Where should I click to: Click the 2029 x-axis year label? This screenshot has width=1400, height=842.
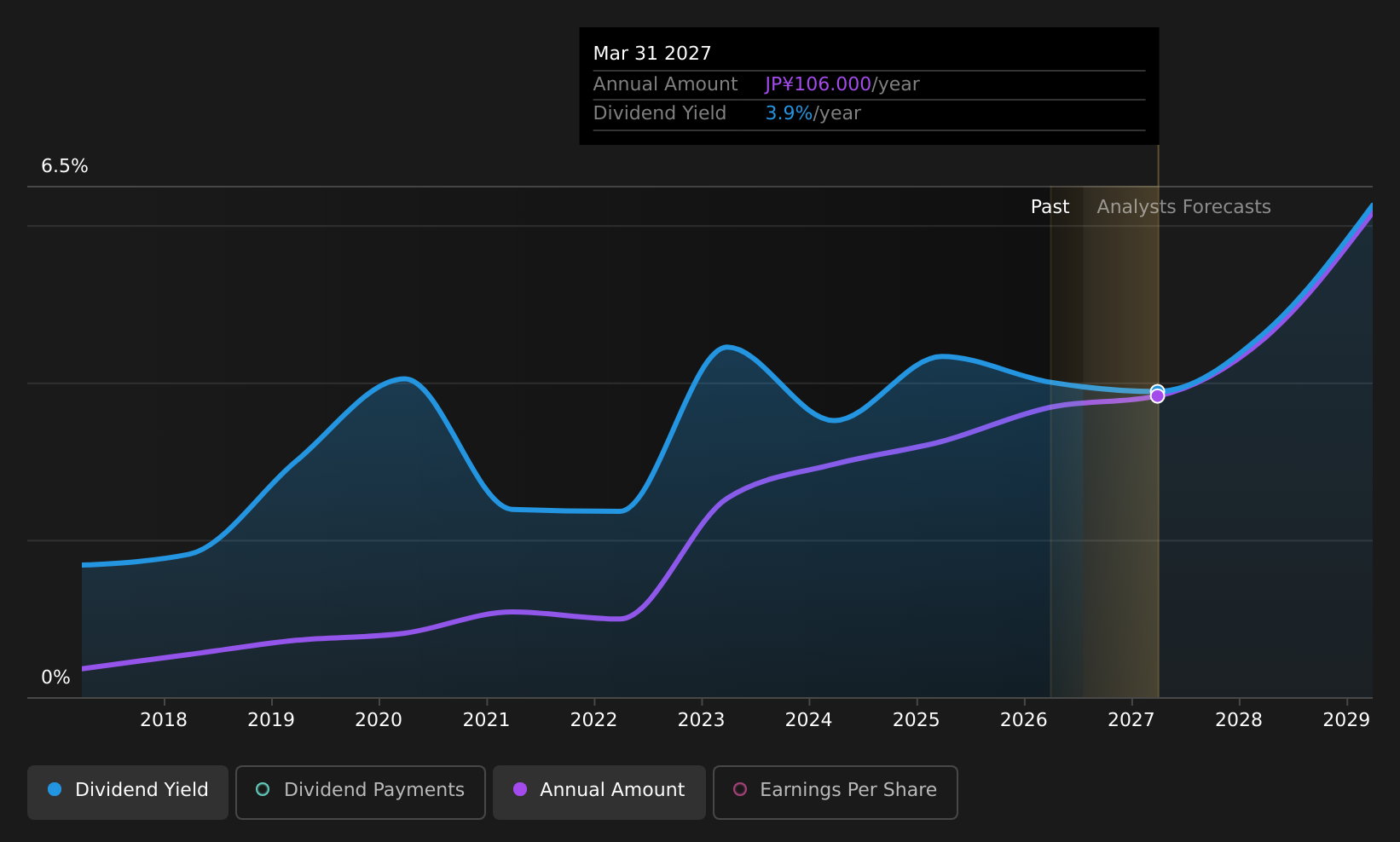coord(1346,720)
